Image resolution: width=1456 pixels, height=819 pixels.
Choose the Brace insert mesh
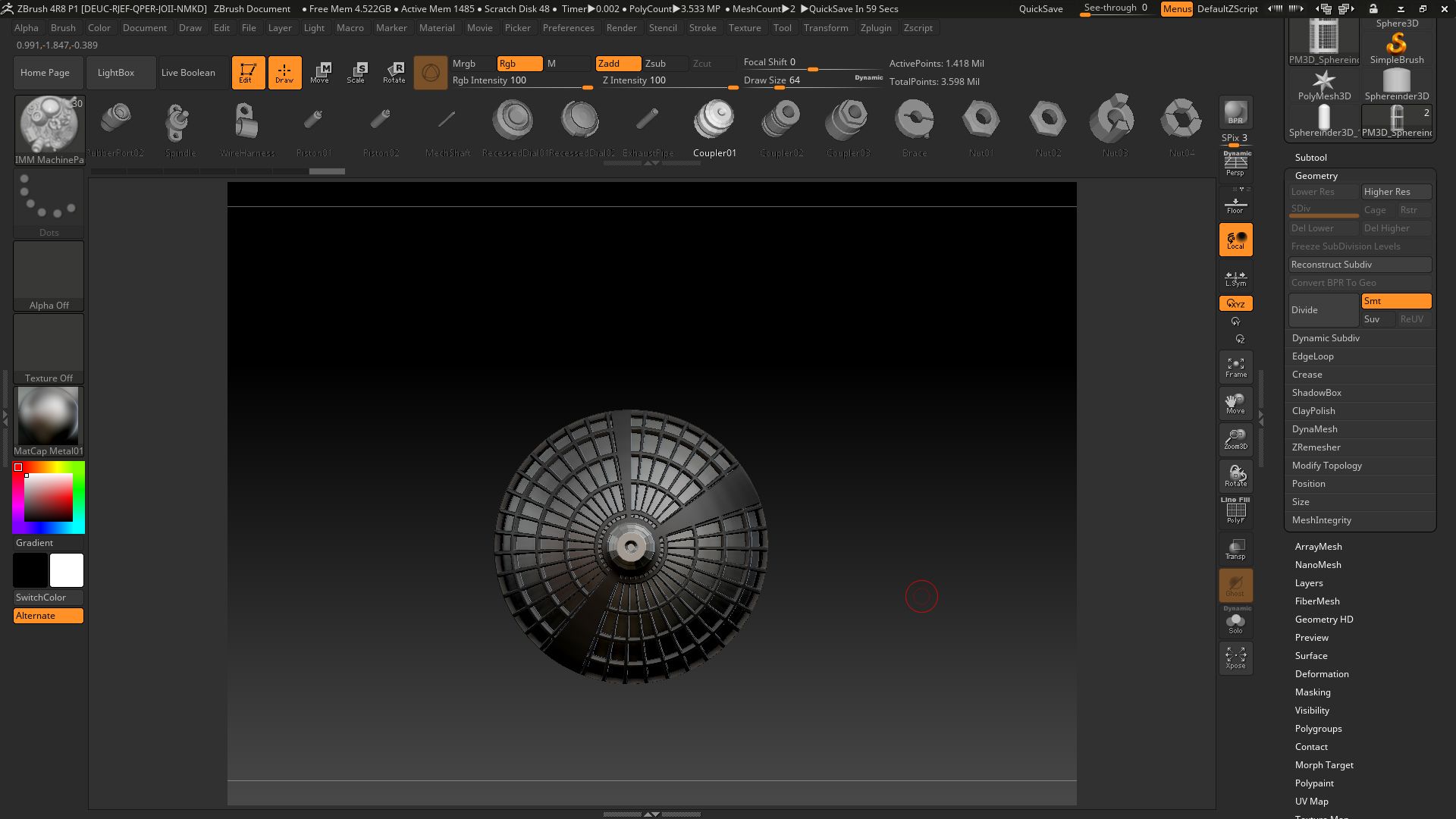pyautogui.click(x=915, y=127)
